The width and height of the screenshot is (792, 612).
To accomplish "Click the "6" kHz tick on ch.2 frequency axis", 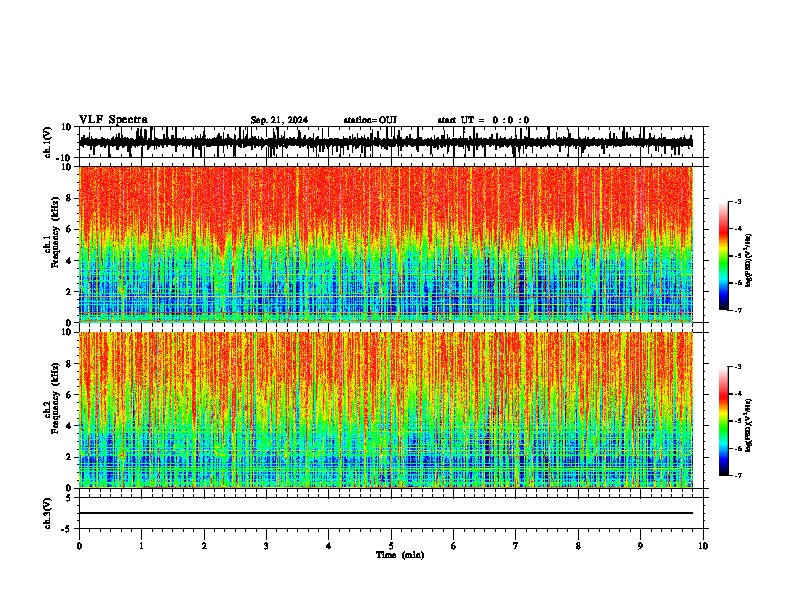I will 70,394.
